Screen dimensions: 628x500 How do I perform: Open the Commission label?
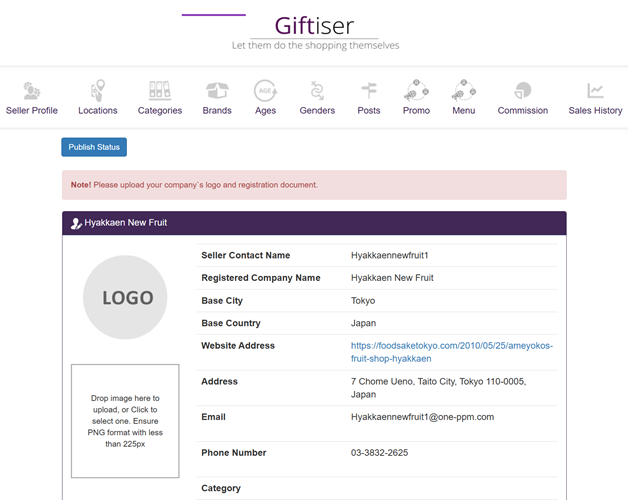(523, 111)
